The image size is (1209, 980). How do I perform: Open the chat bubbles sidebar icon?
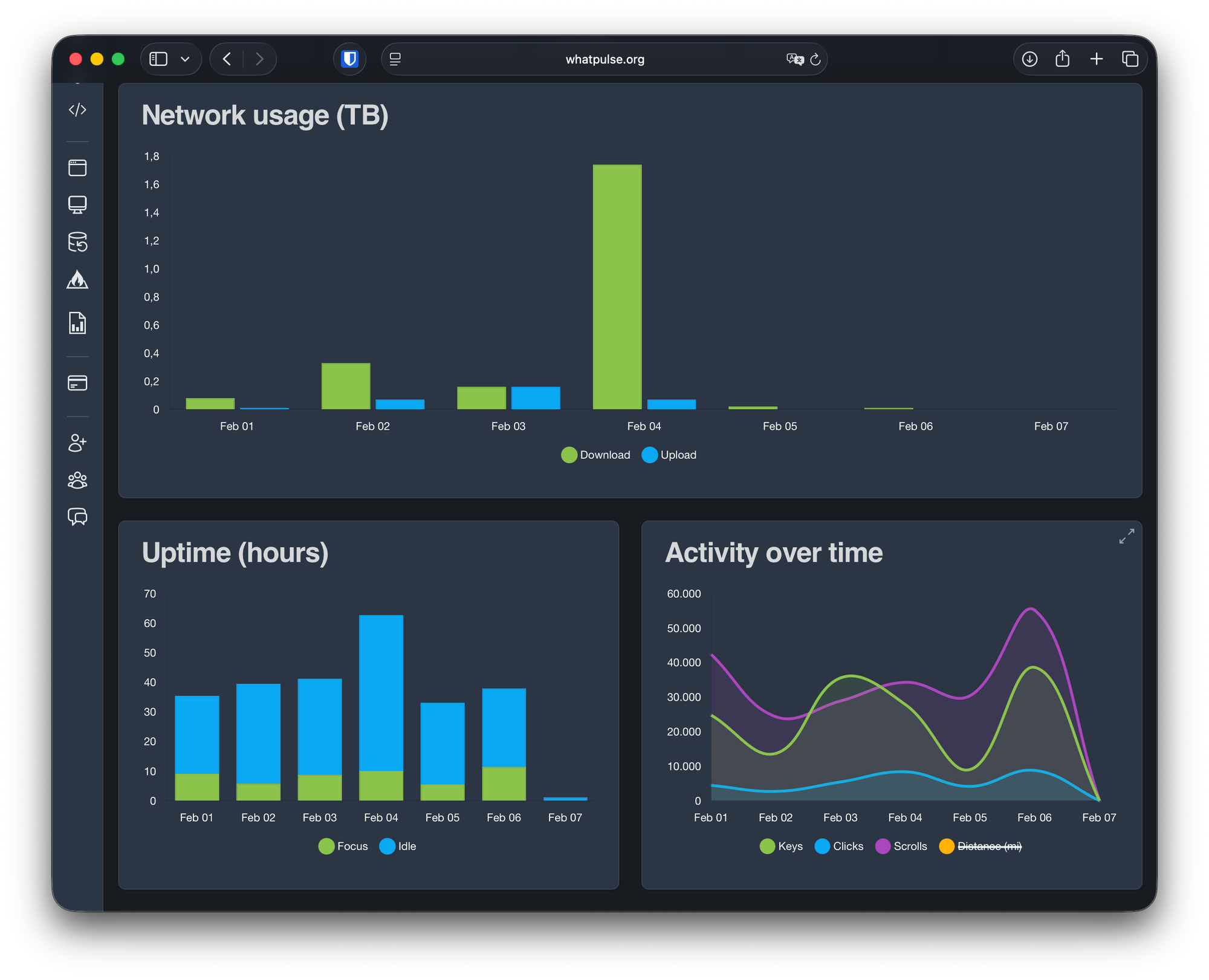(77, 517)
